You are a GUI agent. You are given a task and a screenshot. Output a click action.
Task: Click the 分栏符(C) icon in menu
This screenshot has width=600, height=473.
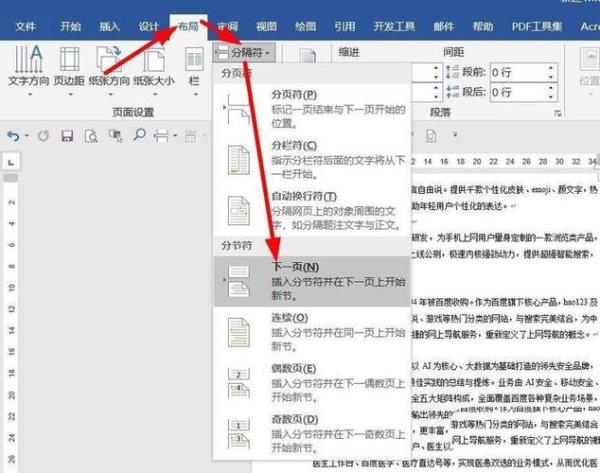pos(239,160)
